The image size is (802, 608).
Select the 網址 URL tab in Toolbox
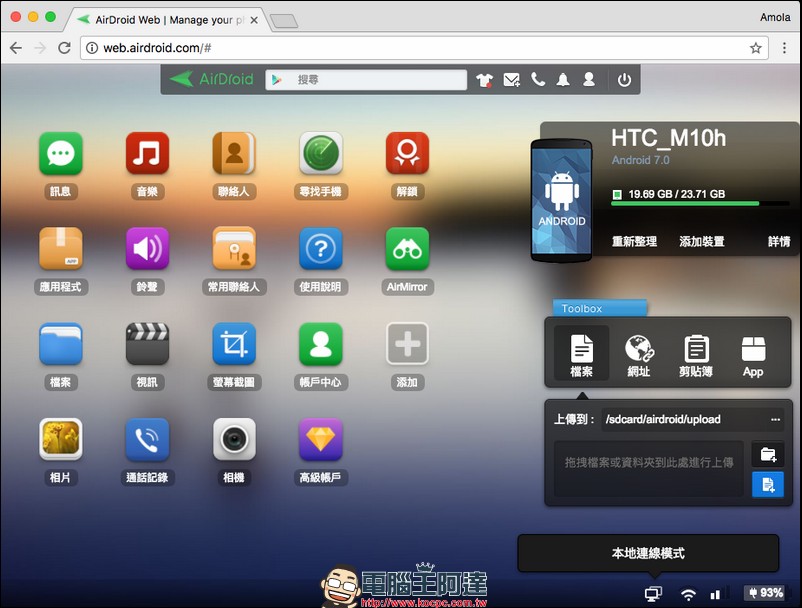(x=639, y=355)
